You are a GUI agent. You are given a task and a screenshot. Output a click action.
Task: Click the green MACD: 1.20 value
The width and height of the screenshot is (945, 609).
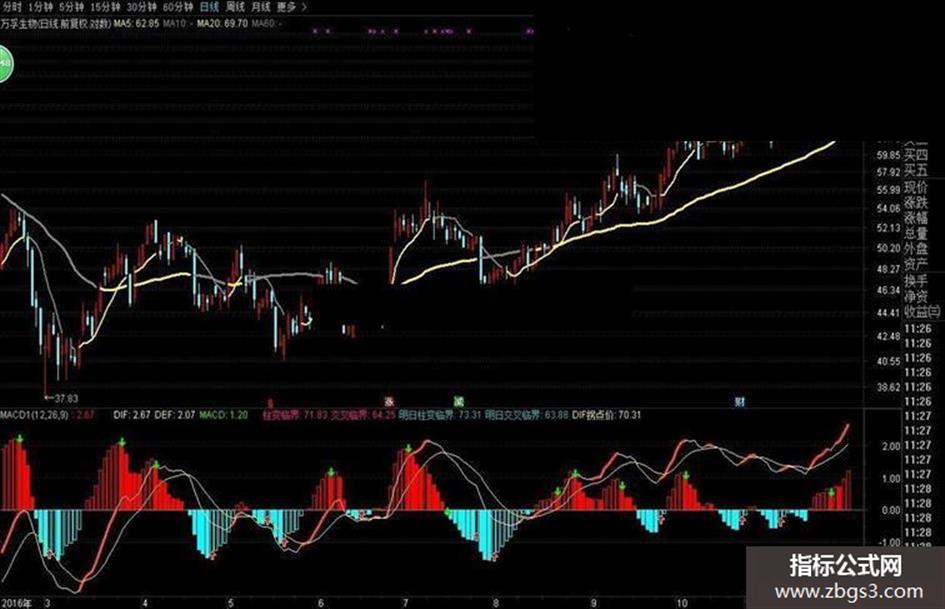pyautogui.click(x=224, y=415)
